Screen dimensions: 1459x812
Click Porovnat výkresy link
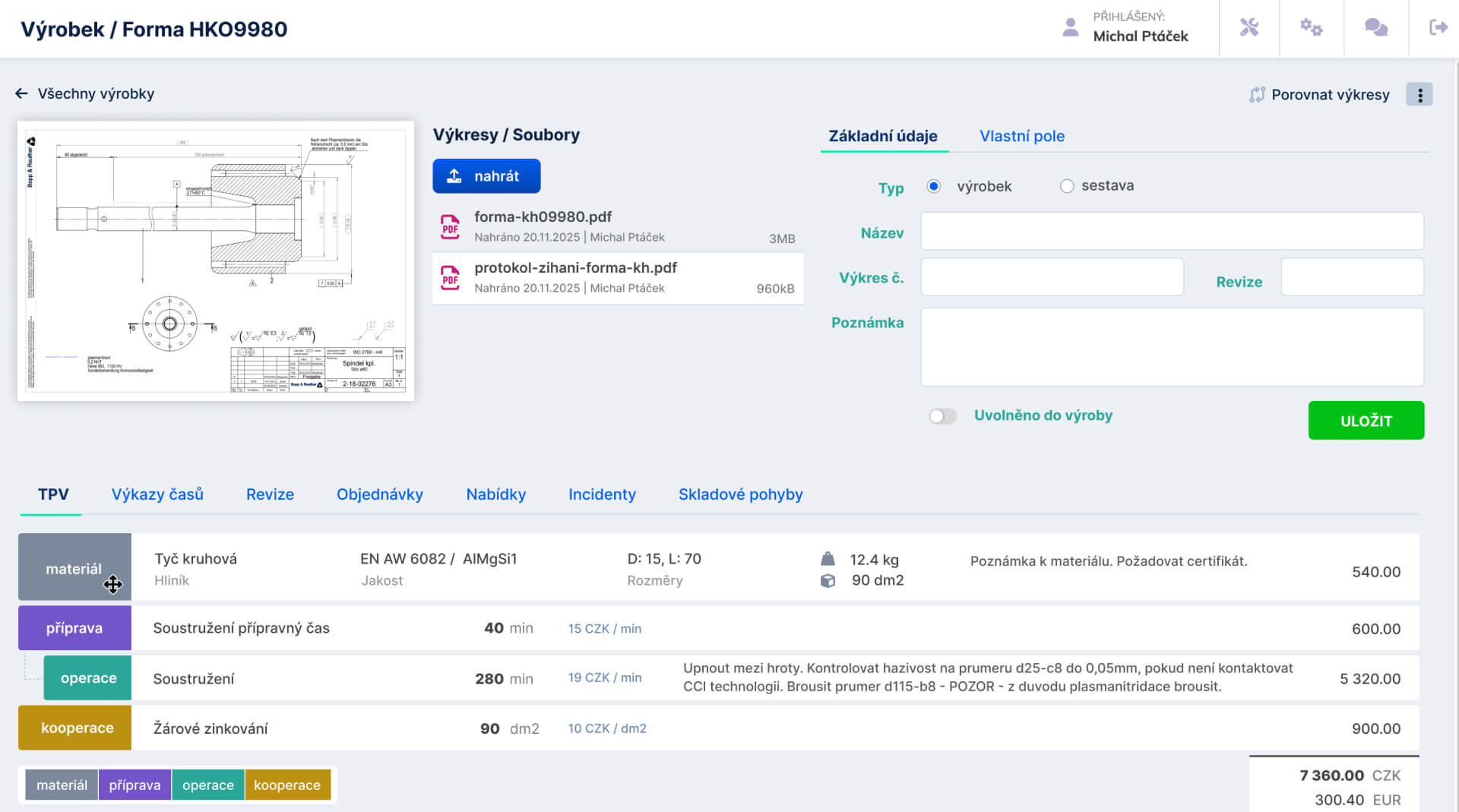(x=1331, y=94)
